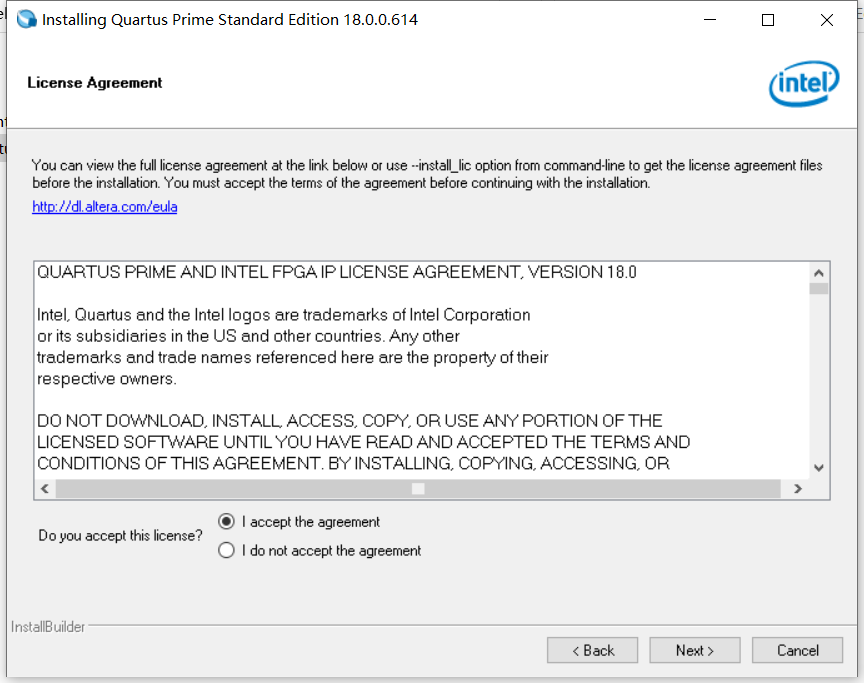The height and width of the screenshot is (683, 864).
Task: Click the right arrow of horizontal scrollbar
Action: [x=798, y=488]
